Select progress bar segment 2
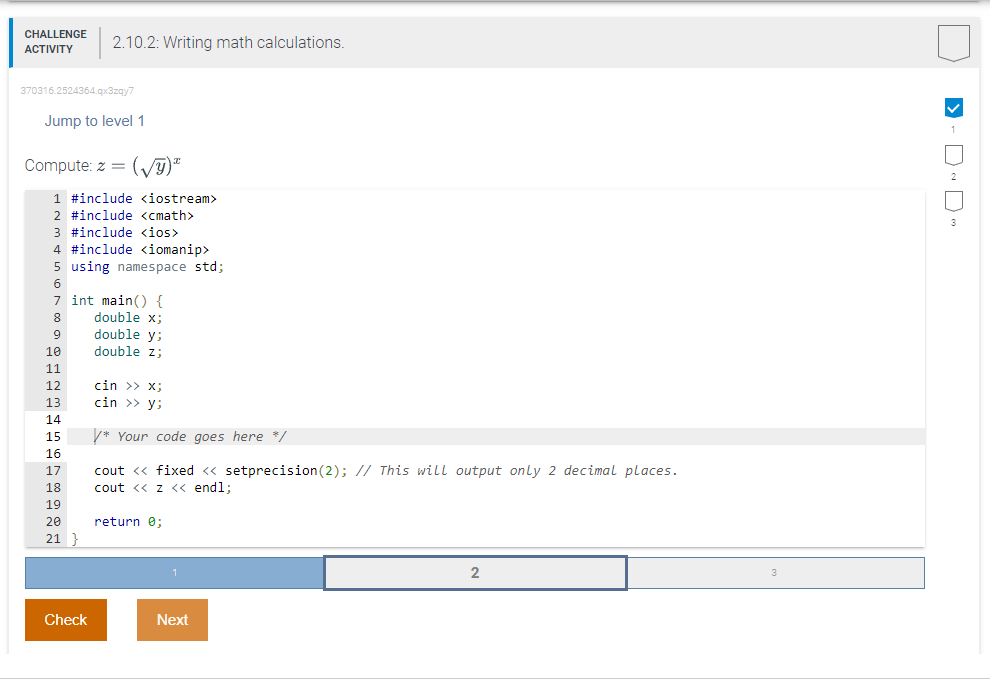 pyautogui.click(x=475, y=572)
